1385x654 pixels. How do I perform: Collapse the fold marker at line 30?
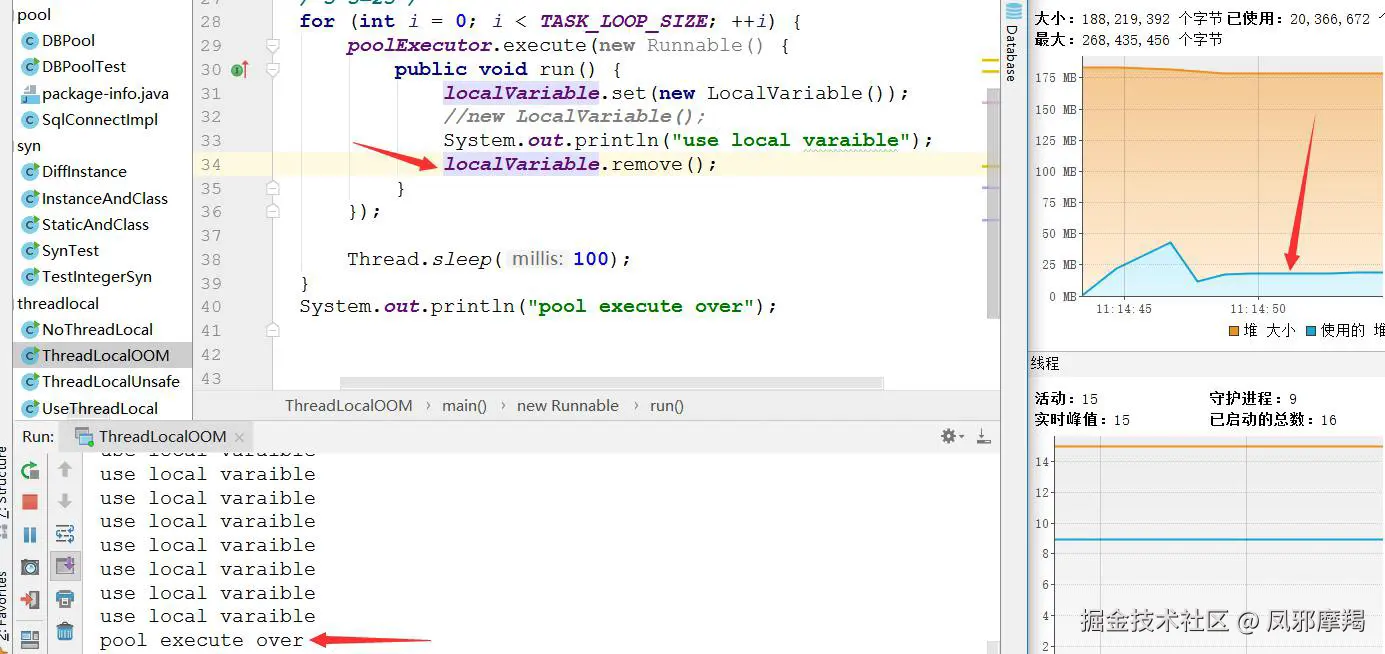pos(273,70)
